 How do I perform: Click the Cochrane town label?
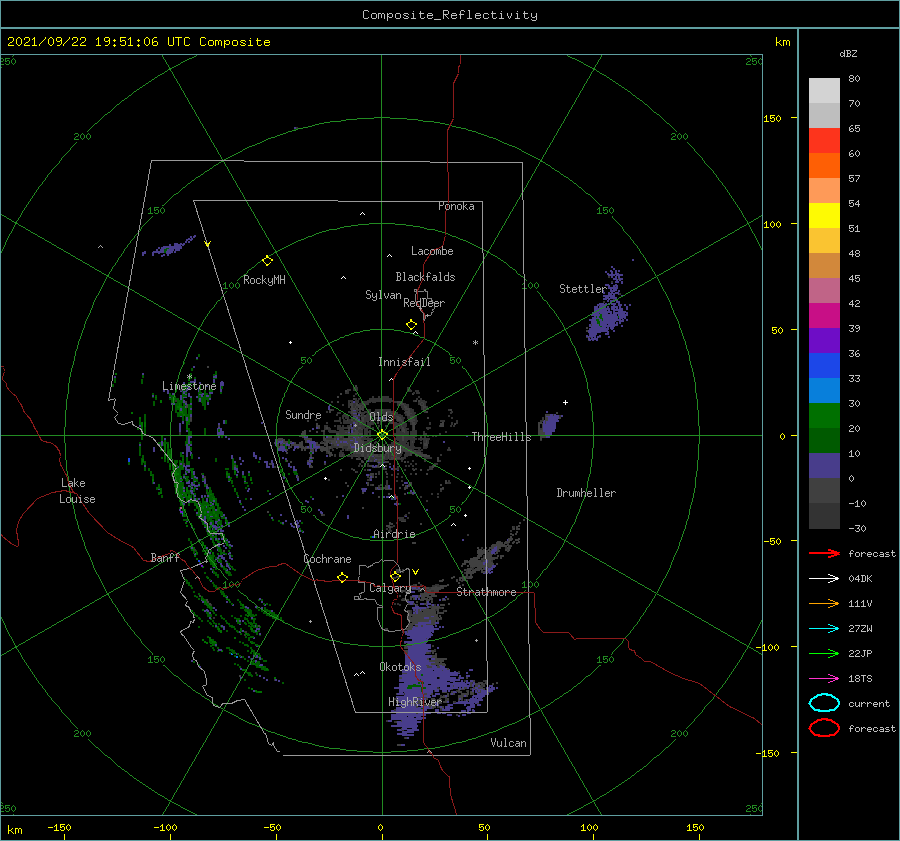(327, 559)
